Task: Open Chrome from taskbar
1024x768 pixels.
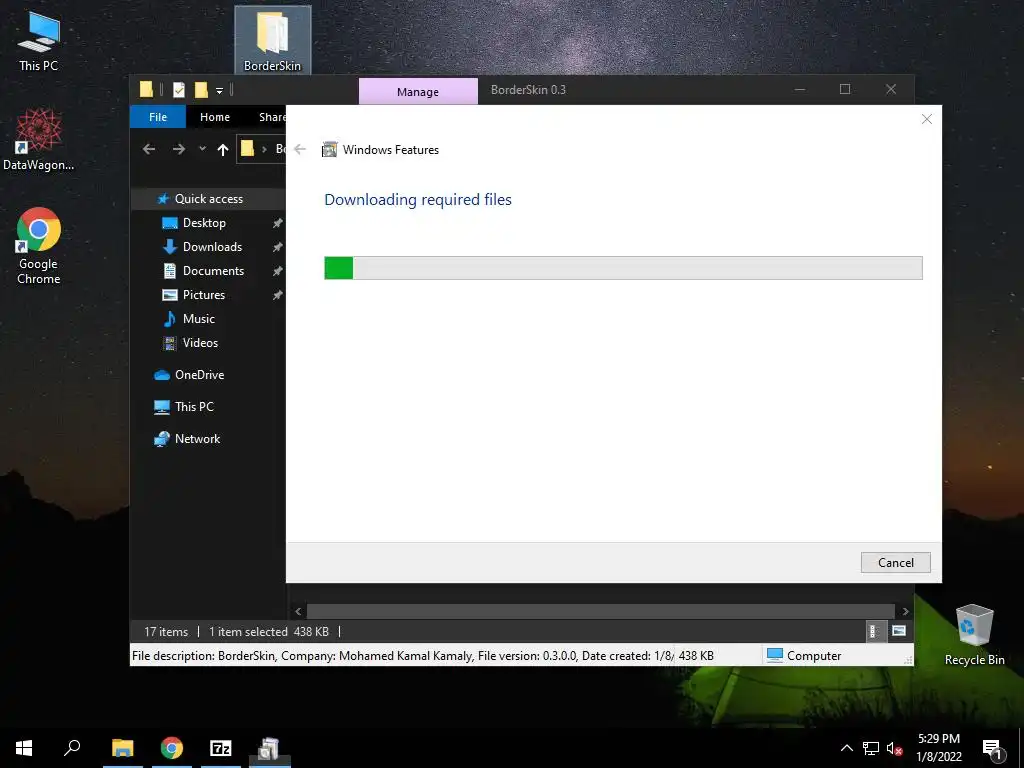Action: click(x=172, y=748)
